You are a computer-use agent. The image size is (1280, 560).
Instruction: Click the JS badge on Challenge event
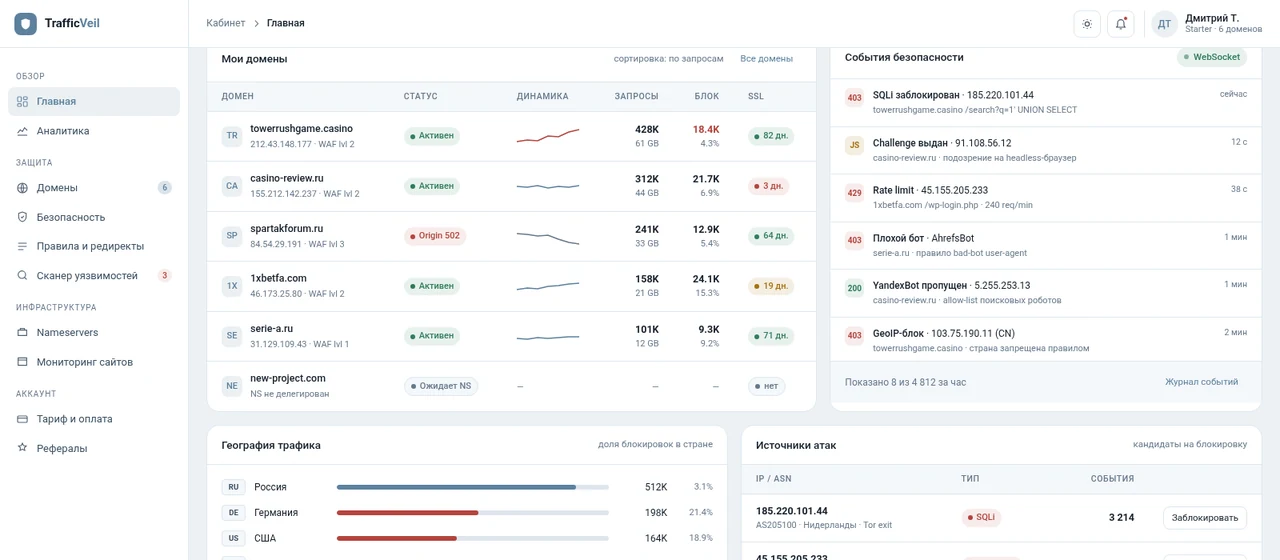pos(854,145)
